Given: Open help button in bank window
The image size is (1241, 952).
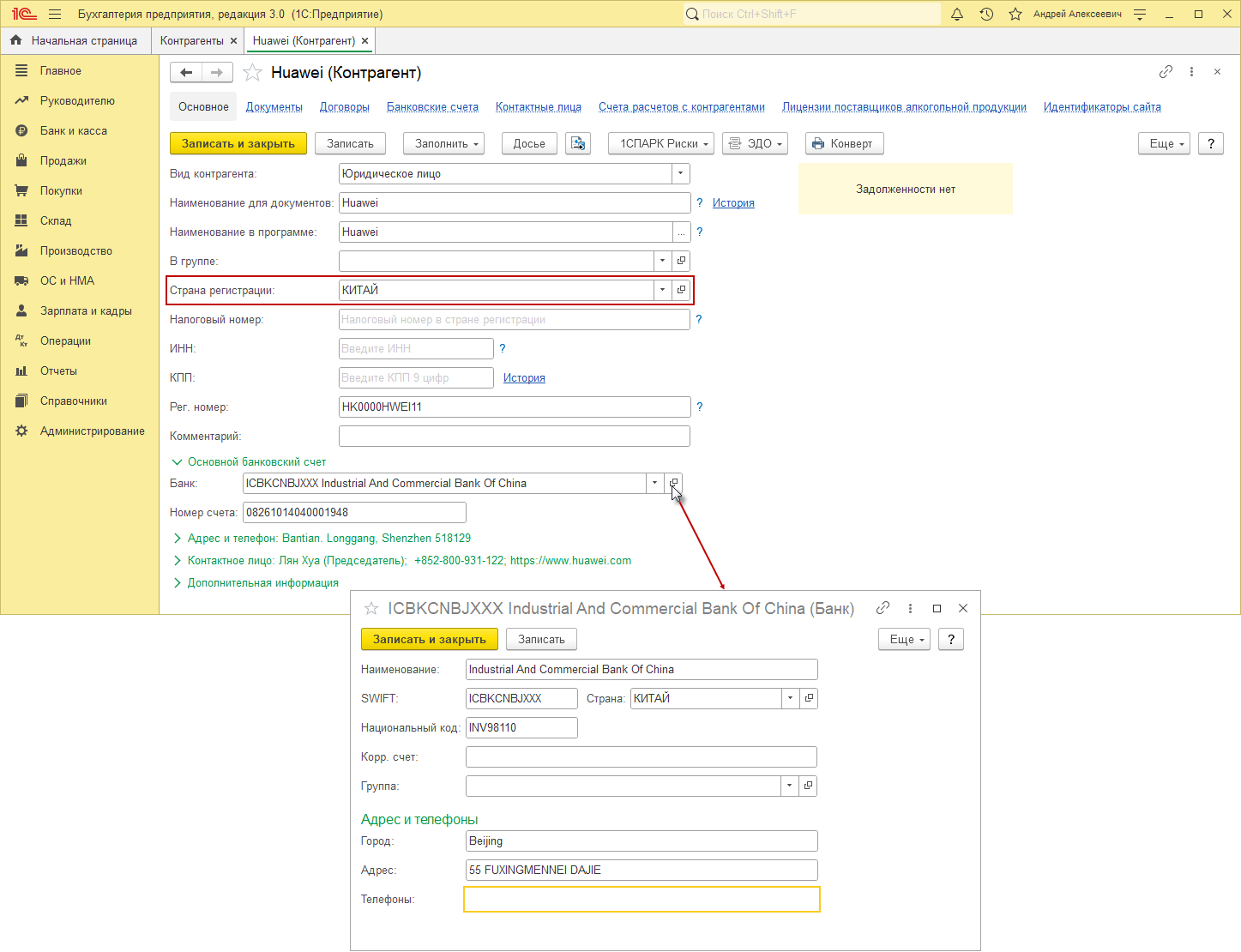Looking at the screenshot, I should click(x=951, y=639).
